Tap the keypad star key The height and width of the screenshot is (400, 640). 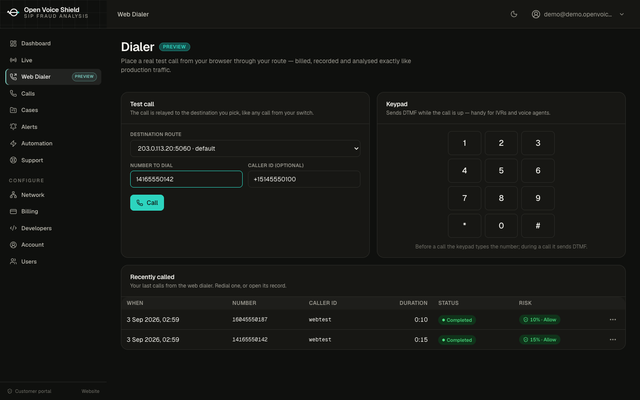pyautogui.click(x=464, y=226)
